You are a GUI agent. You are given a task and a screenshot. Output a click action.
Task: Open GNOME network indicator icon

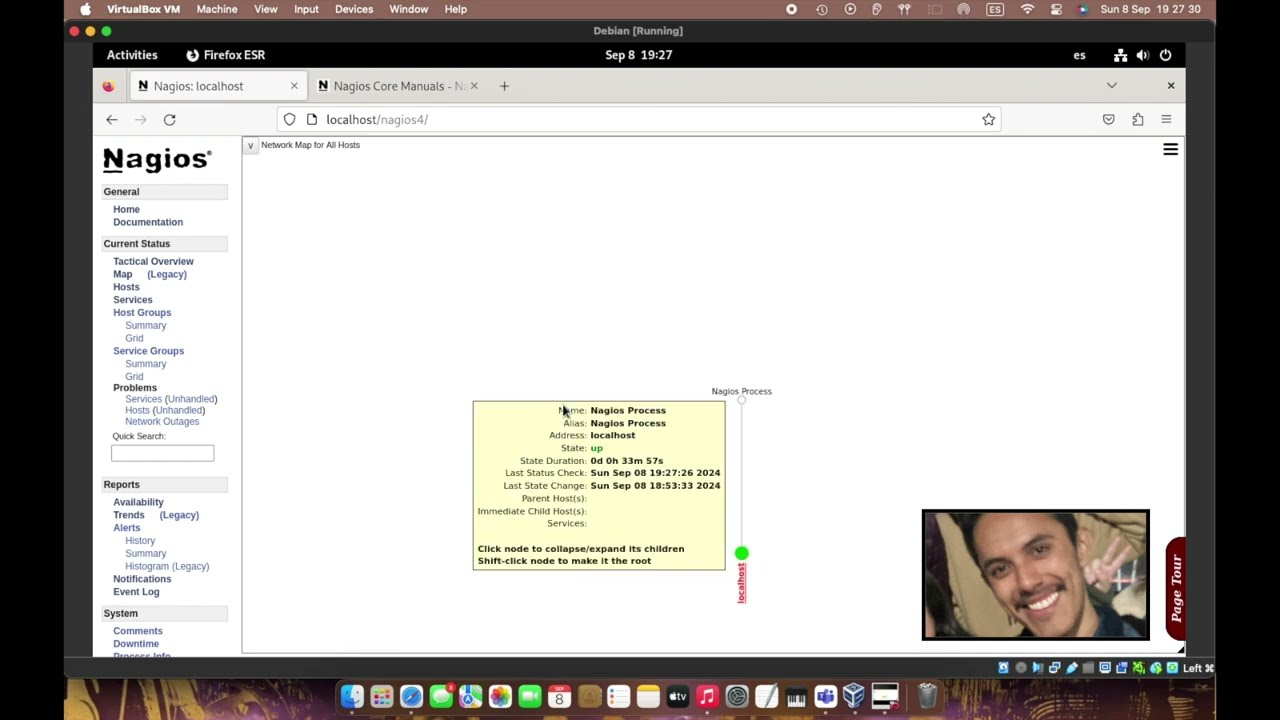(1120, 55)
